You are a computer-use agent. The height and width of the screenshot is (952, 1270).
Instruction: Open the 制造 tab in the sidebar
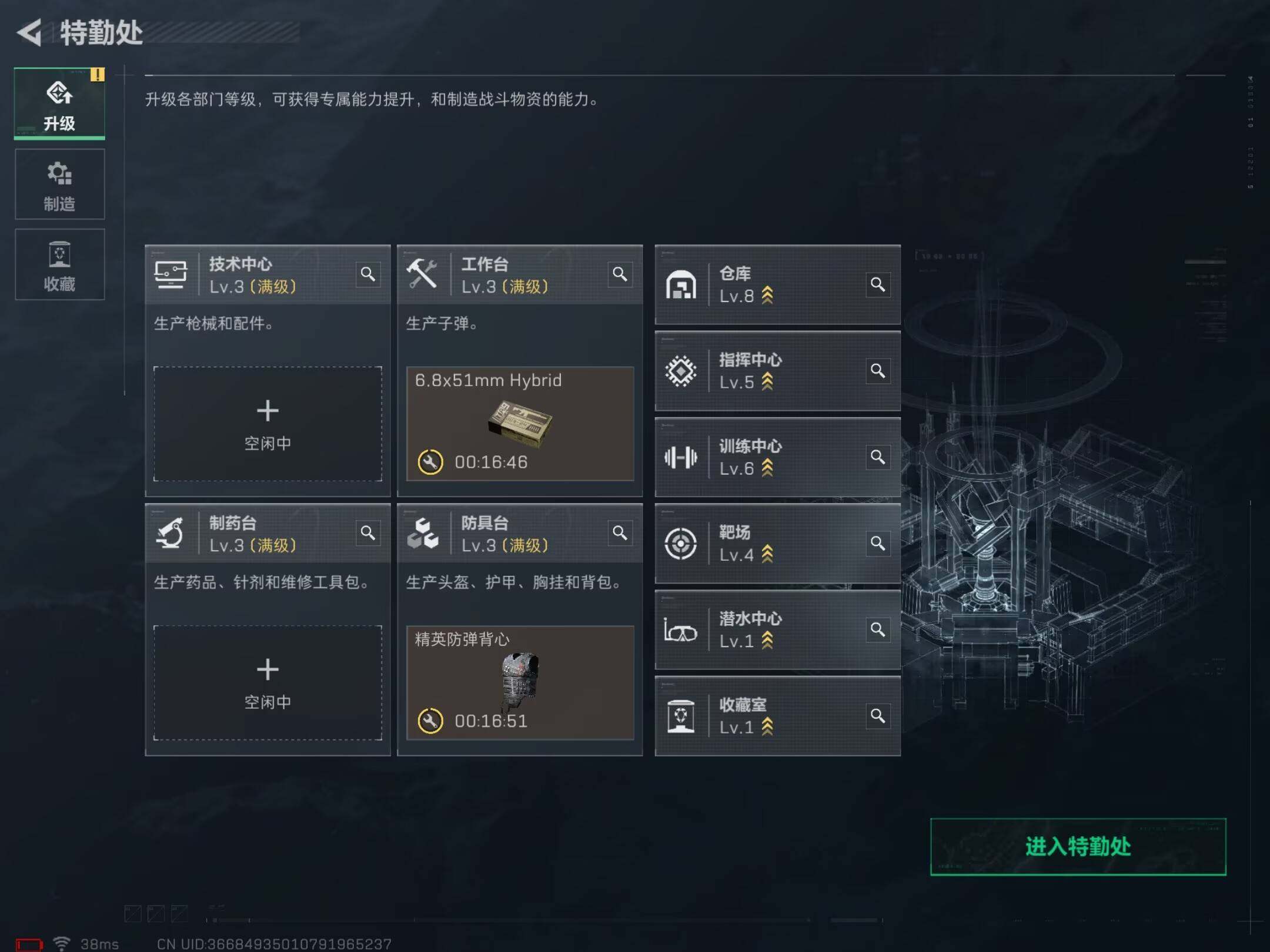point(59,184)
